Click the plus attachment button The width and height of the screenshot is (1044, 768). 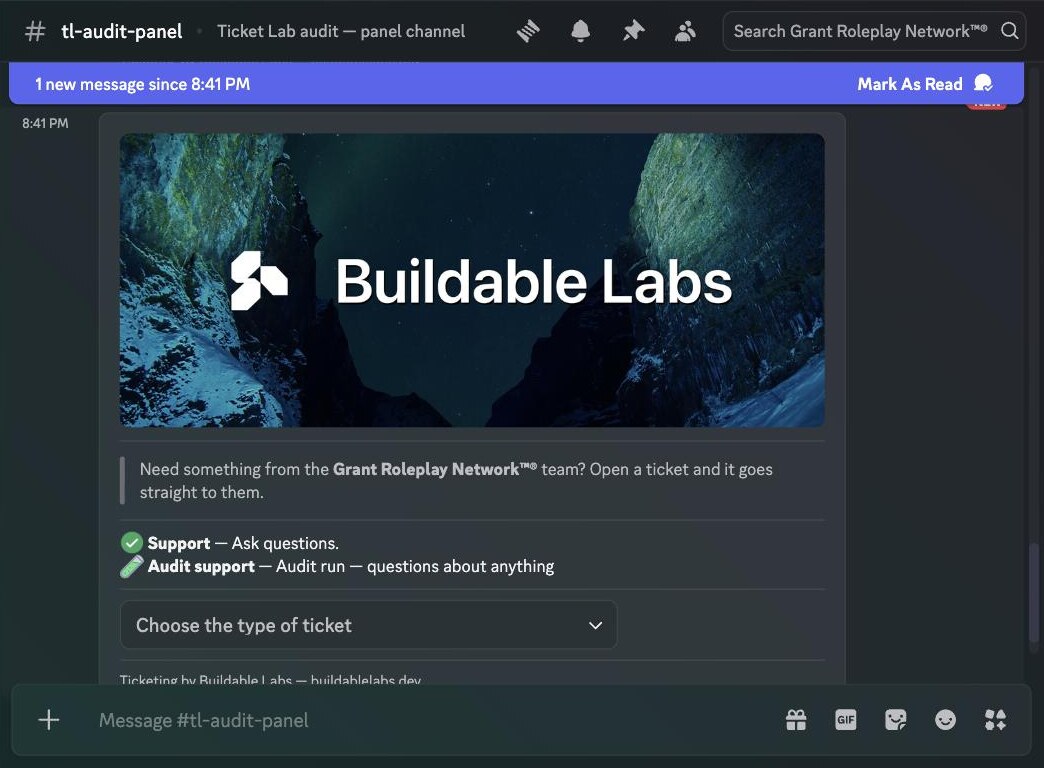point(49,720)
